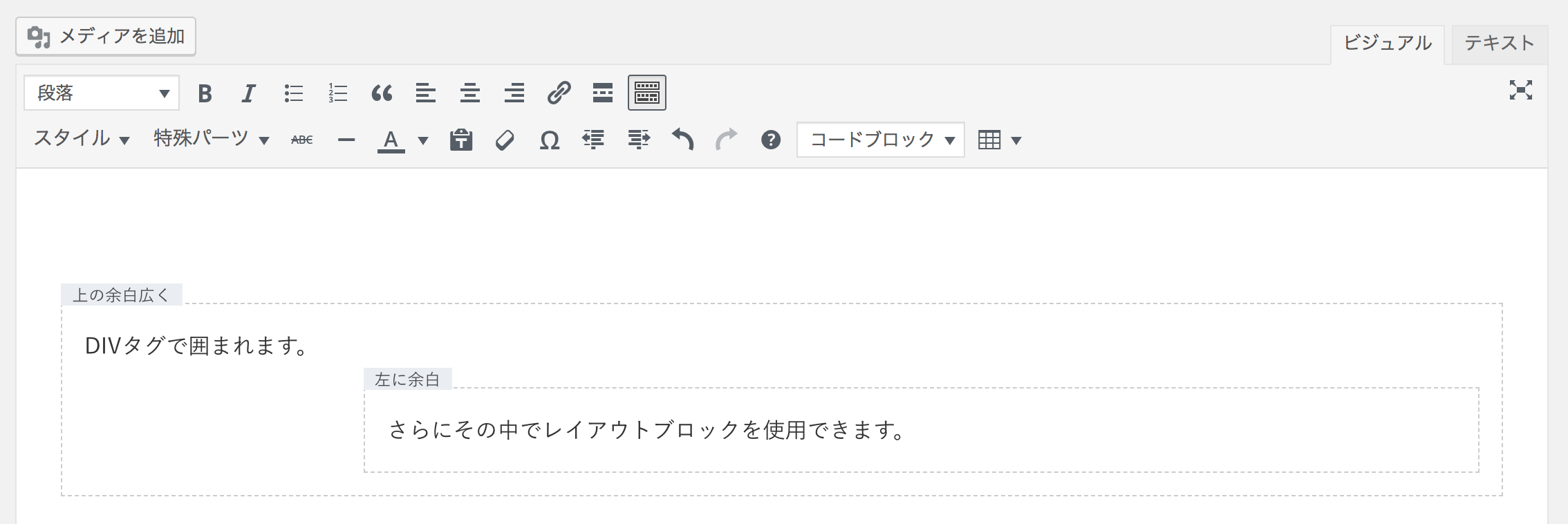Open the スタイル dropdown menu

point(82,140)
